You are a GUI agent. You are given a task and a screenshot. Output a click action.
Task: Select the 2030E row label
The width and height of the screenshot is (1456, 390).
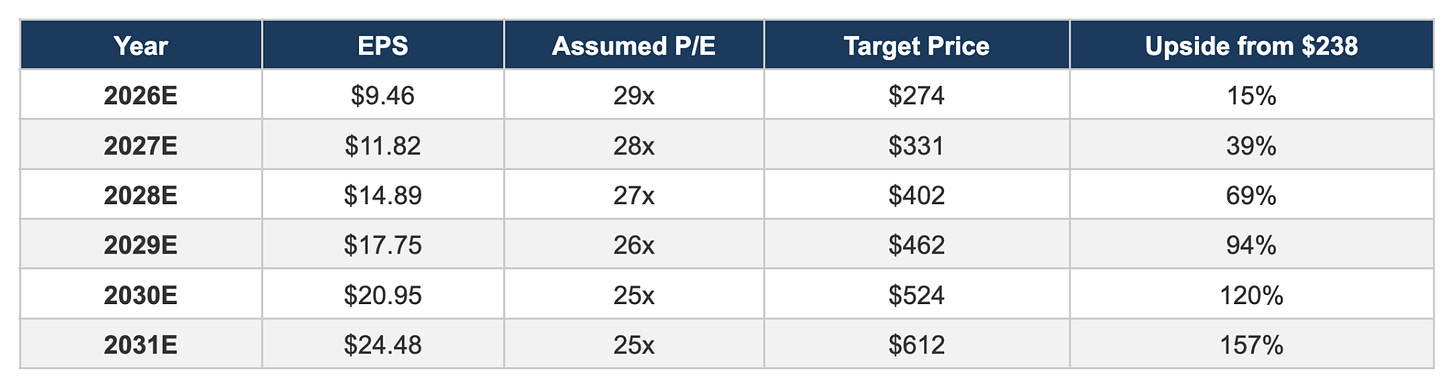pyautogui.click(x=140, y=296)
